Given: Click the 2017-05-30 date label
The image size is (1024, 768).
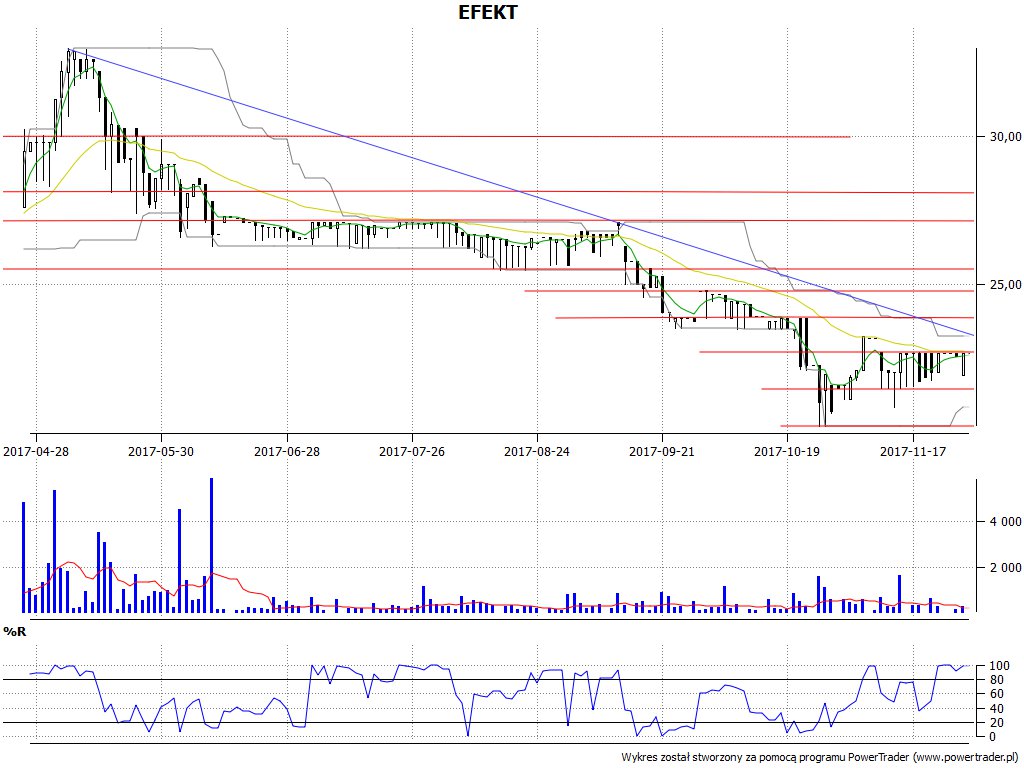Looking at the screenshot, I should click(x=161, y=451).
